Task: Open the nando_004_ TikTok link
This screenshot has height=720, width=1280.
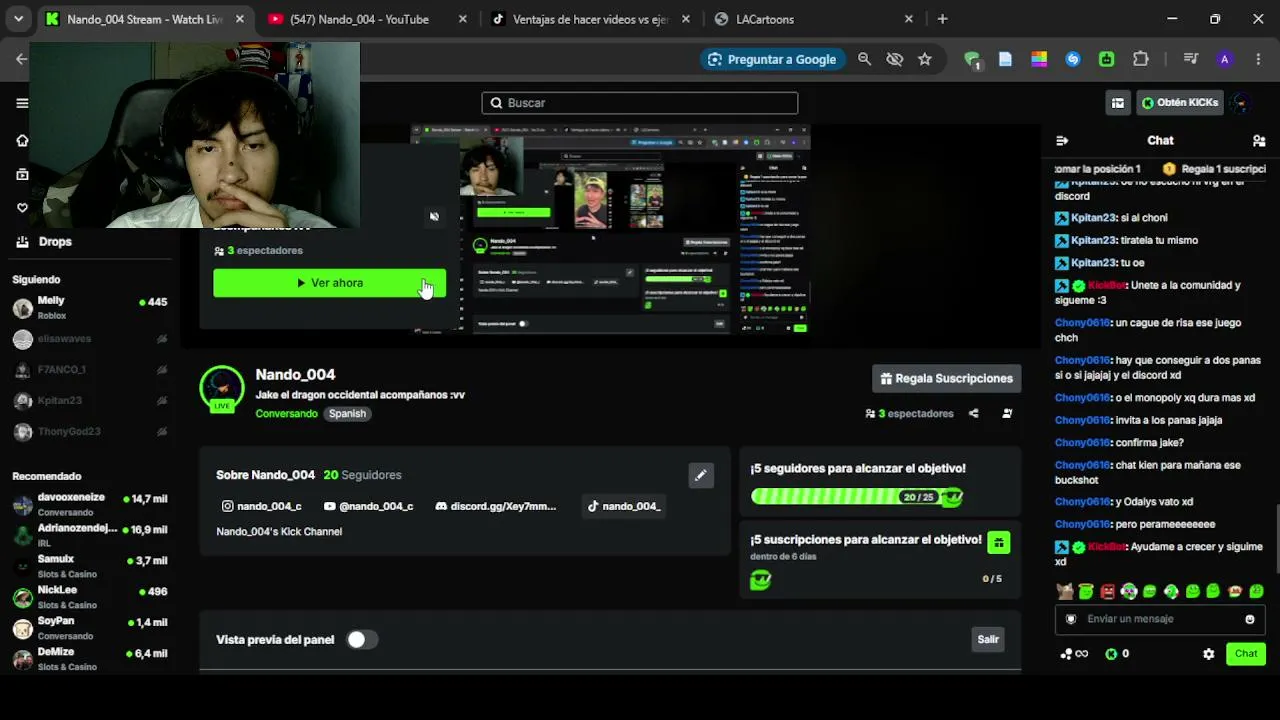Action: tap(624, 506)
